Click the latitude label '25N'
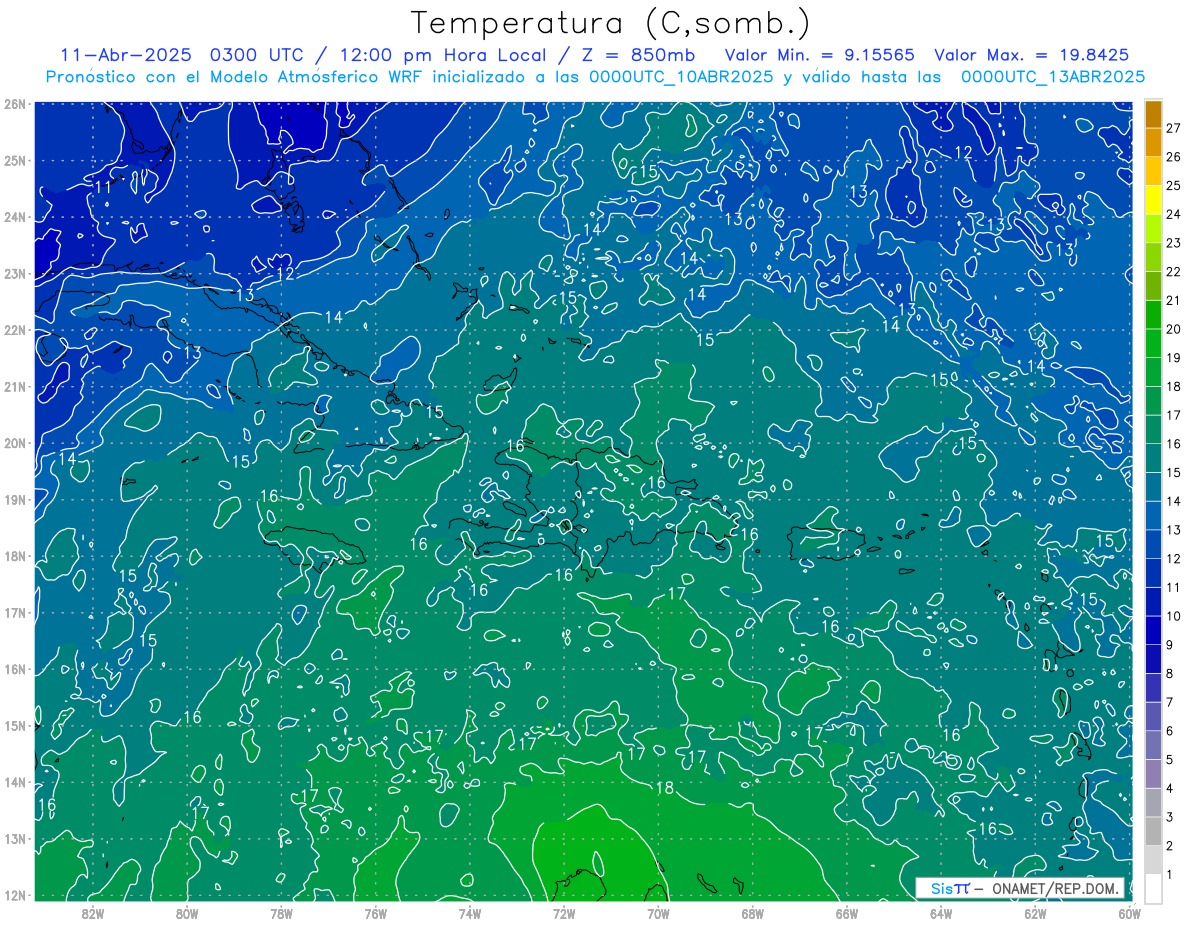 [x=14, y=161]
